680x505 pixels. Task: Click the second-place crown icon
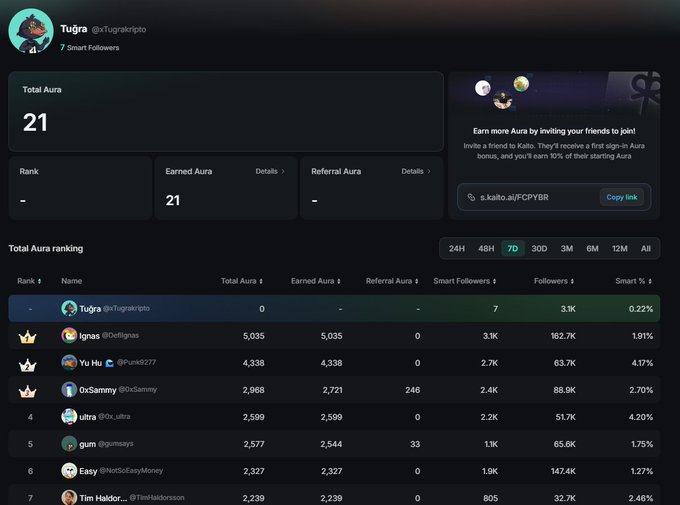point(27,364)
